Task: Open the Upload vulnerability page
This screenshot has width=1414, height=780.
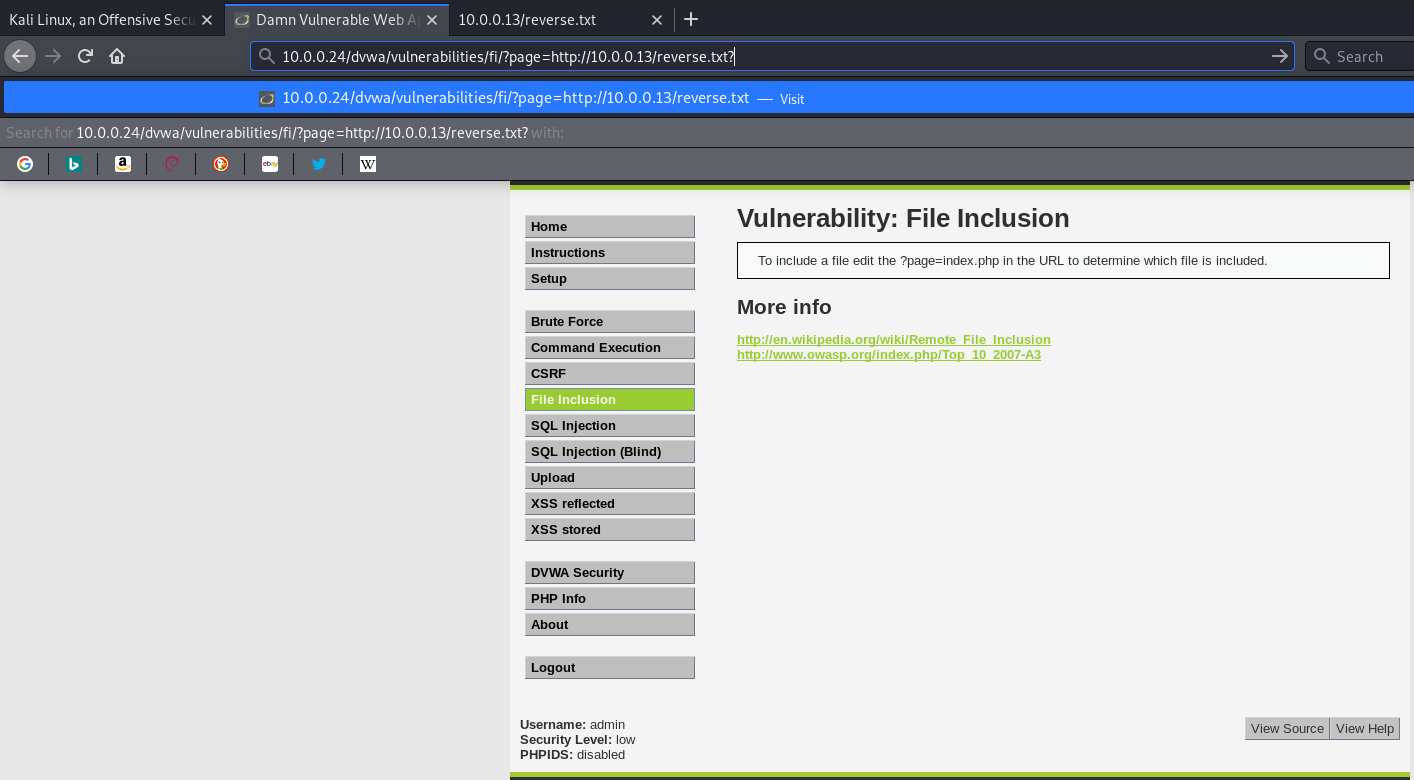Action: click(610, 478)
